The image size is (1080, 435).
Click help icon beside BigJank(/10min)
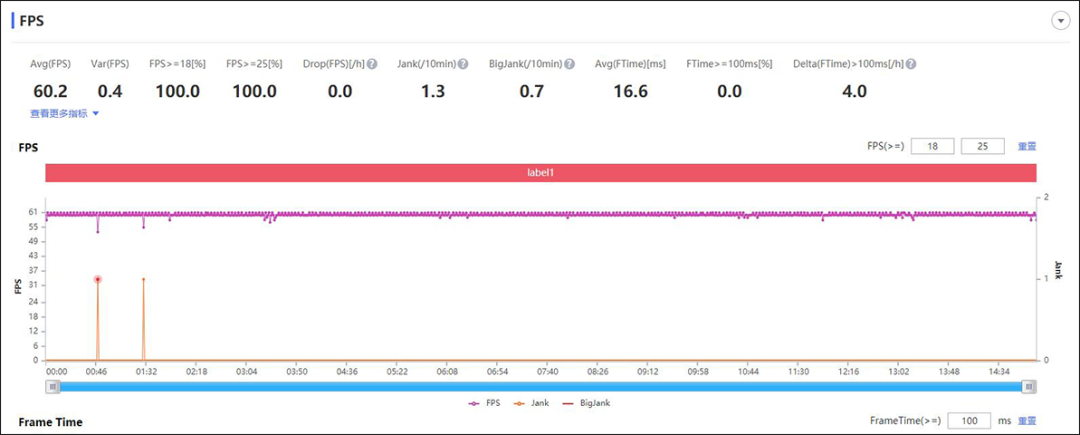point(569,64)
